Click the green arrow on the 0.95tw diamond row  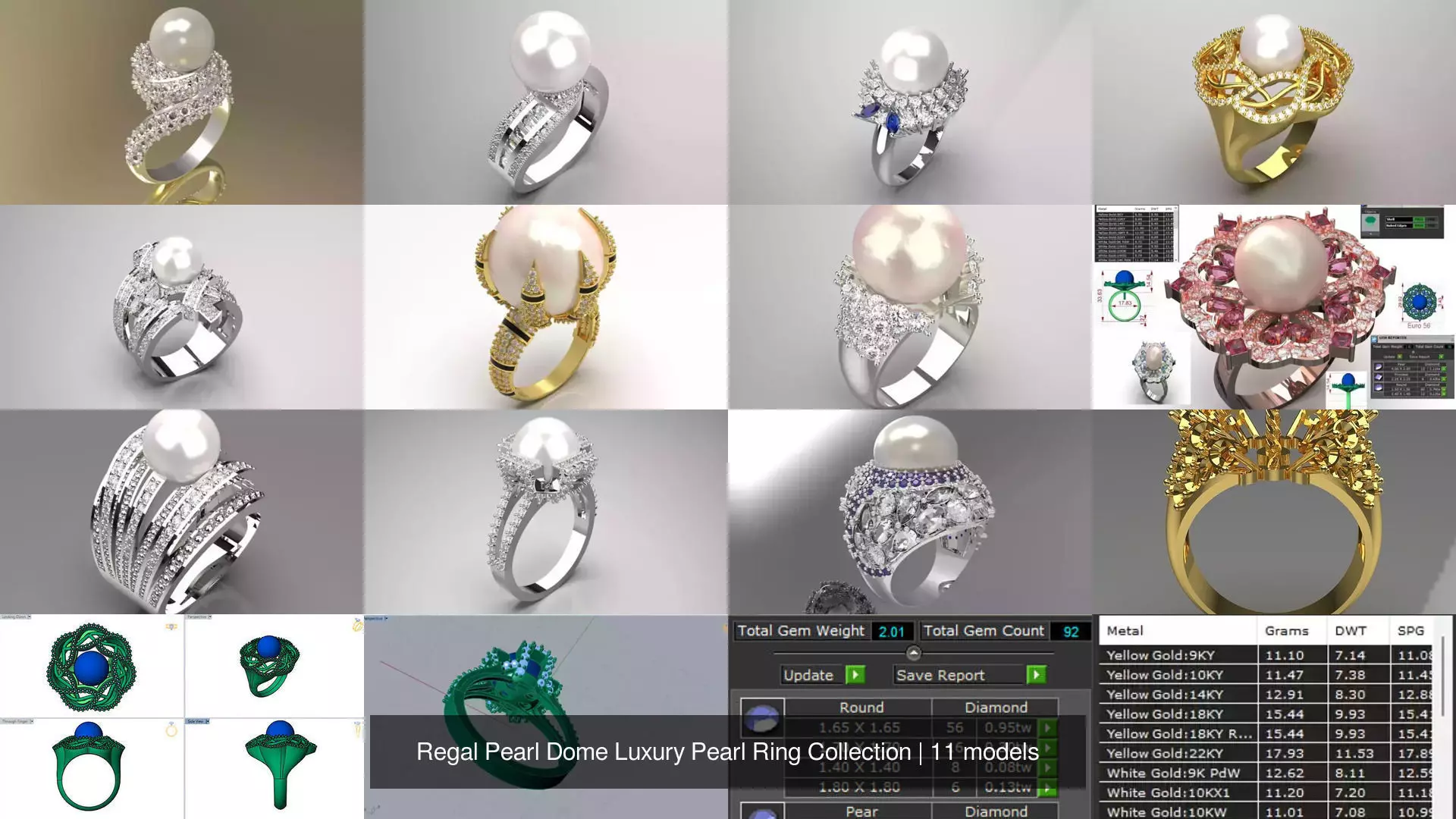[1047, 727]
